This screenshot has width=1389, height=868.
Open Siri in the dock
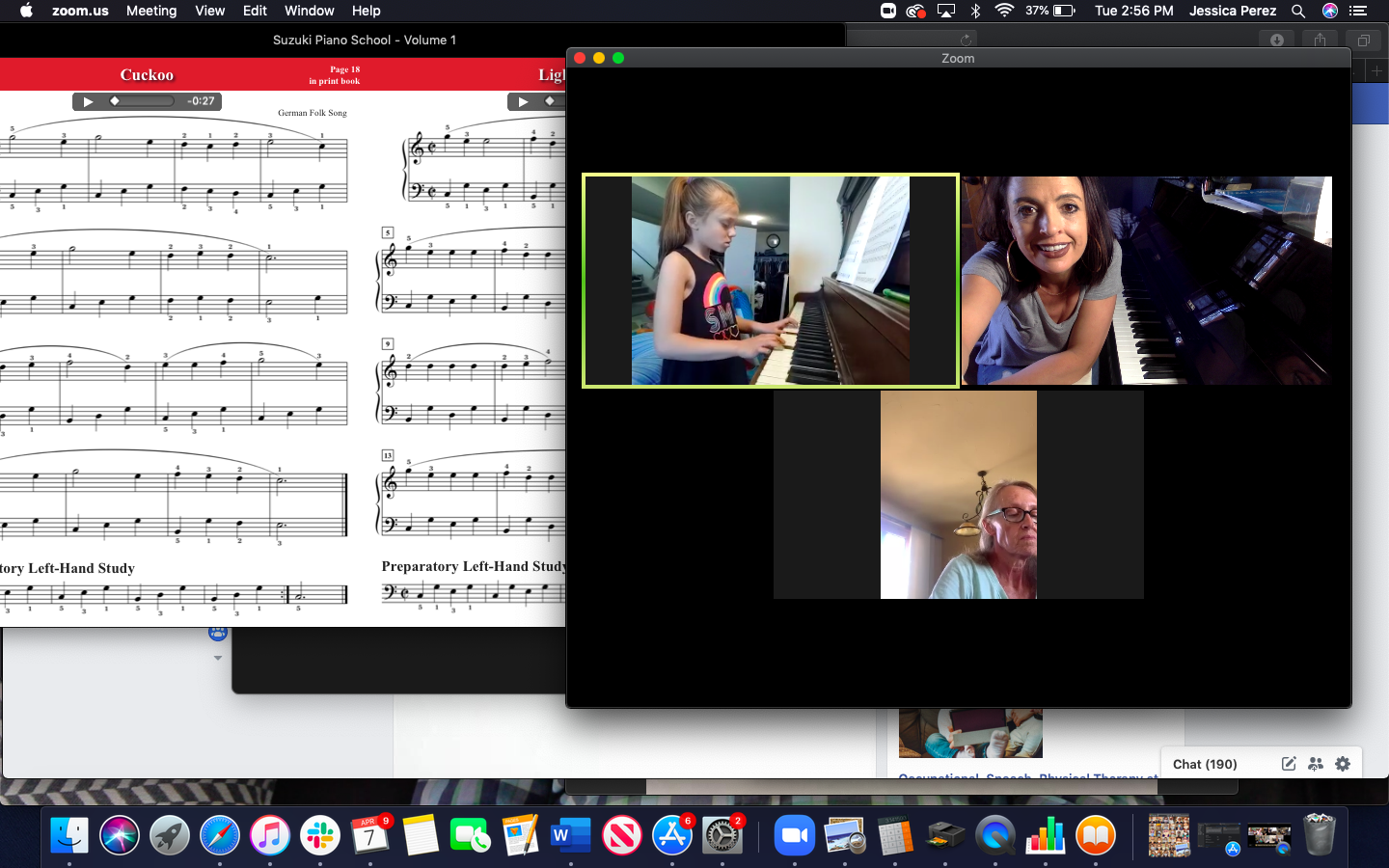click(120, 835)
